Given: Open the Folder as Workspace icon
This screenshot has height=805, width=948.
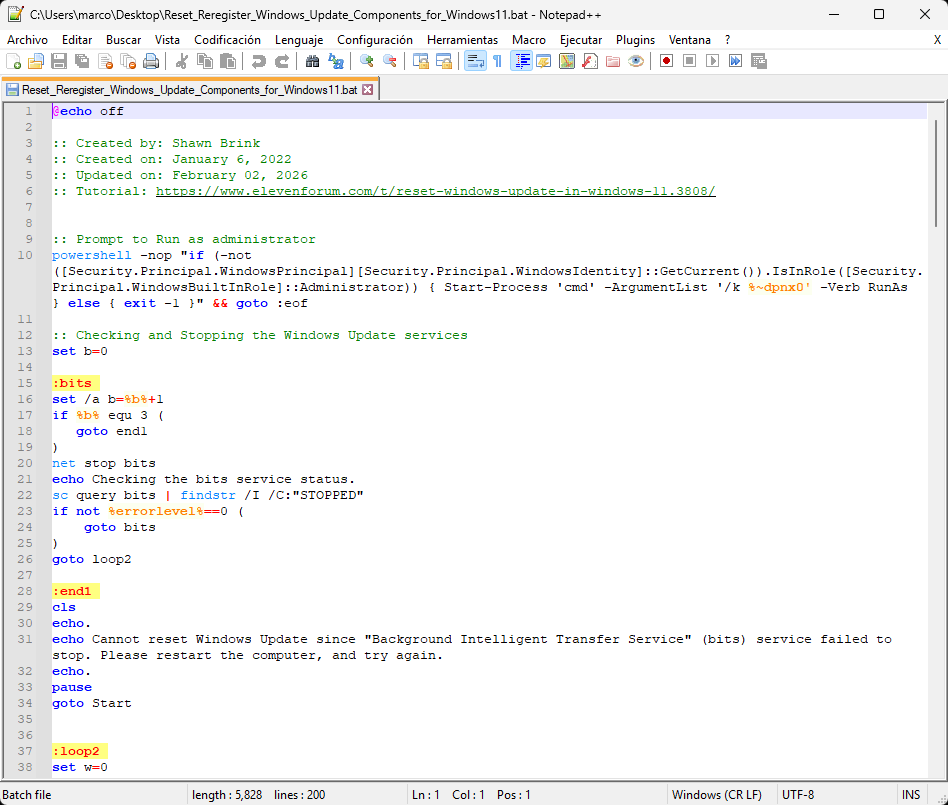Looking at the screenshot, I should point(612,61).
